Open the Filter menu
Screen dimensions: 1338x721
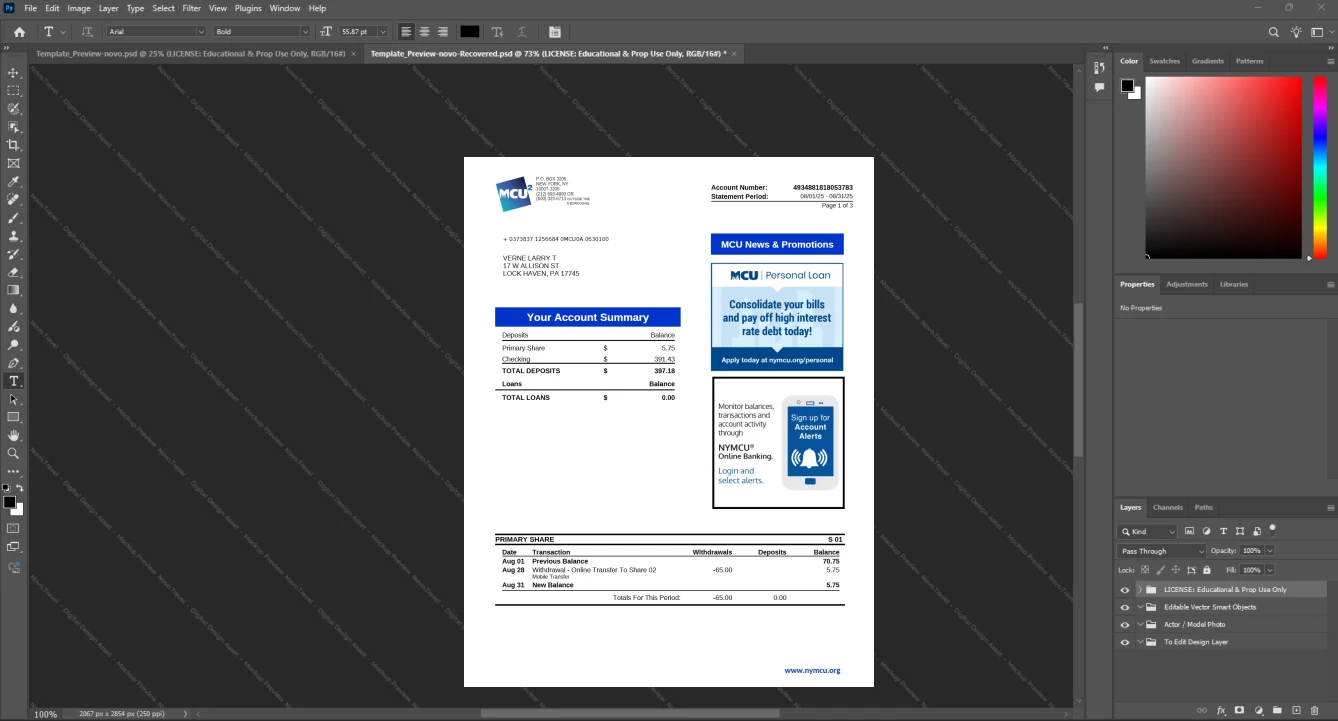pos(191,8)
